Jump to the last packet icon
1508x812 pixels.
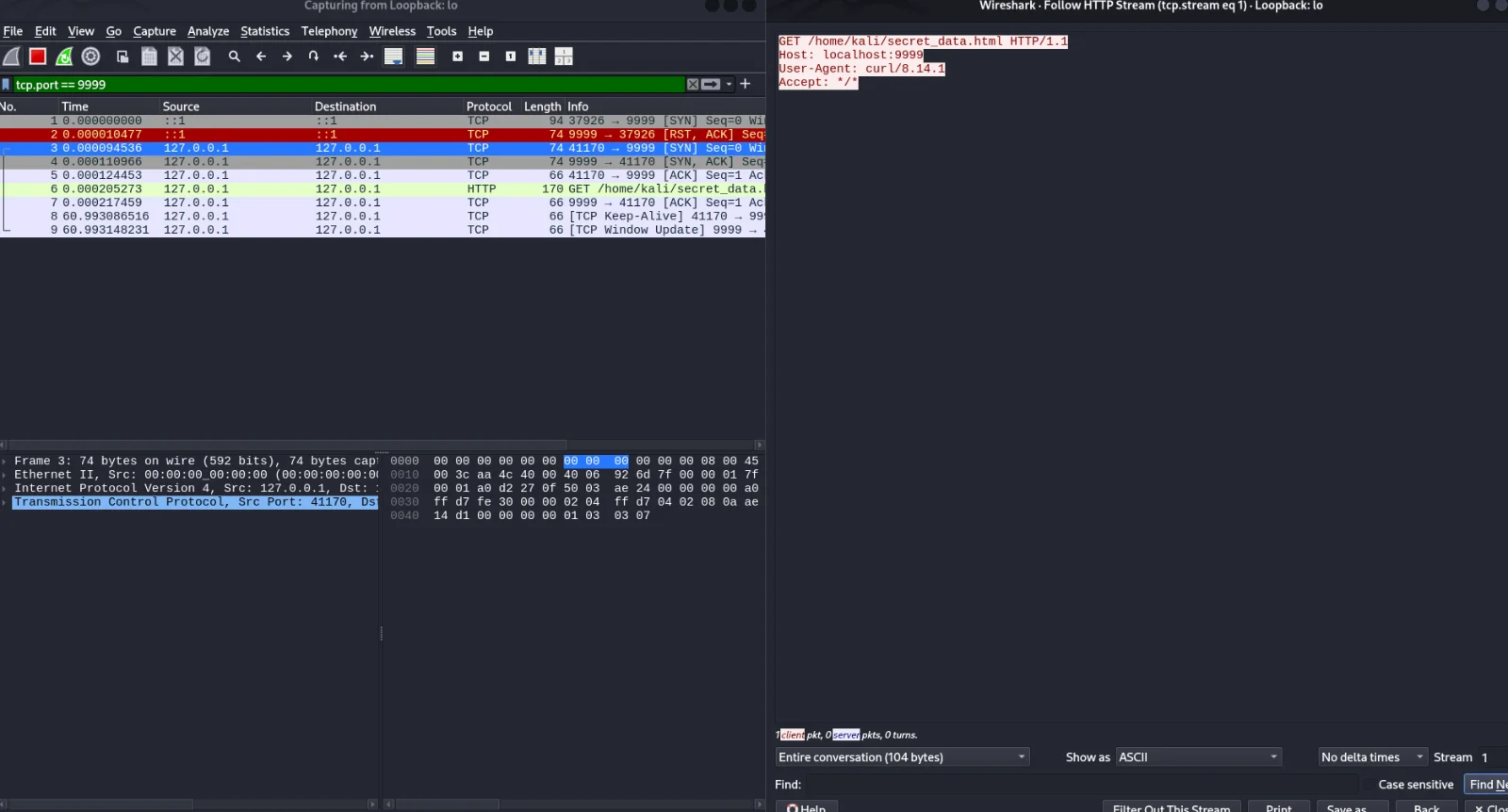tap(367, 57)
